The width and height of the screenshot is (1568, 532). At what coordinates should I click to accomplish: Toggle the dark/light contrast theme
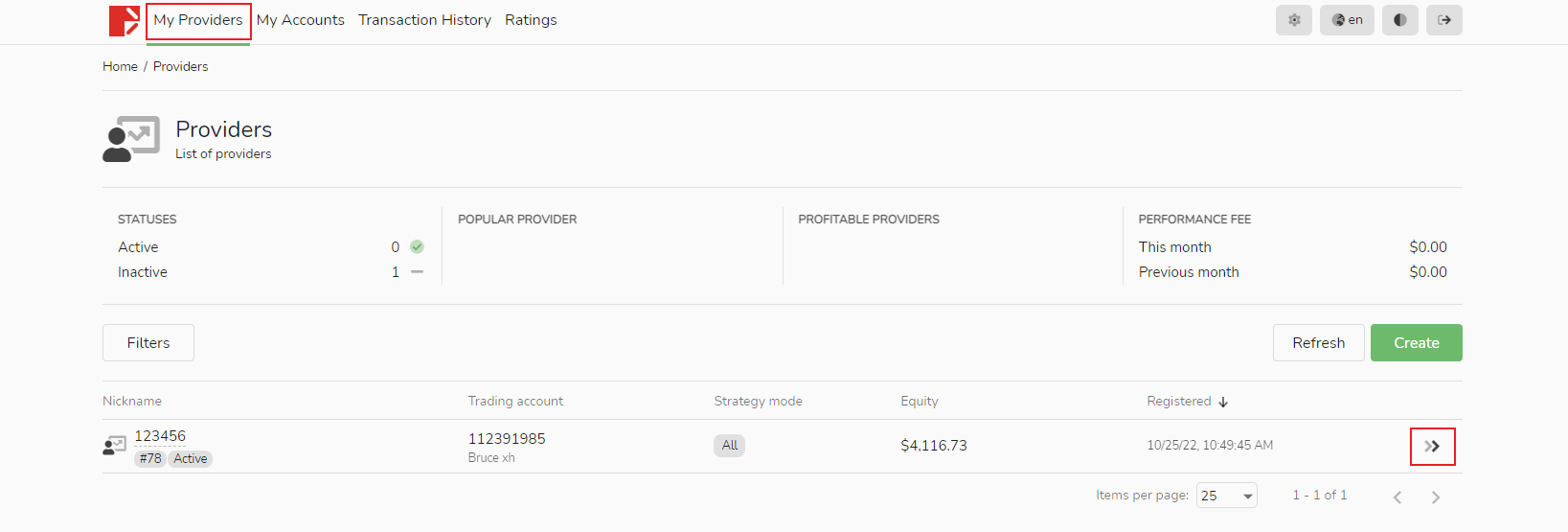pyautogui.click(x=1399, y=20)
